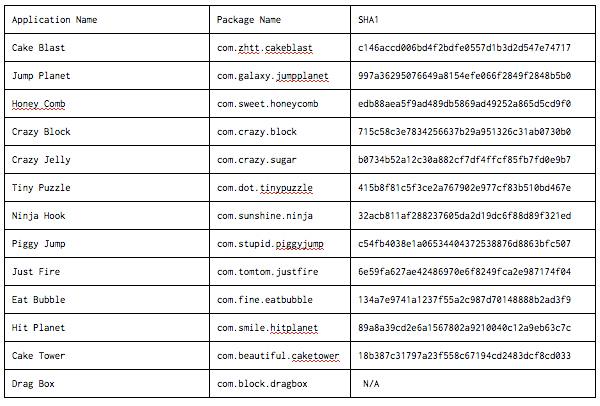Click the Package Name column header
The width and height of the screenshot is (600, 406).
coord(249,19)
